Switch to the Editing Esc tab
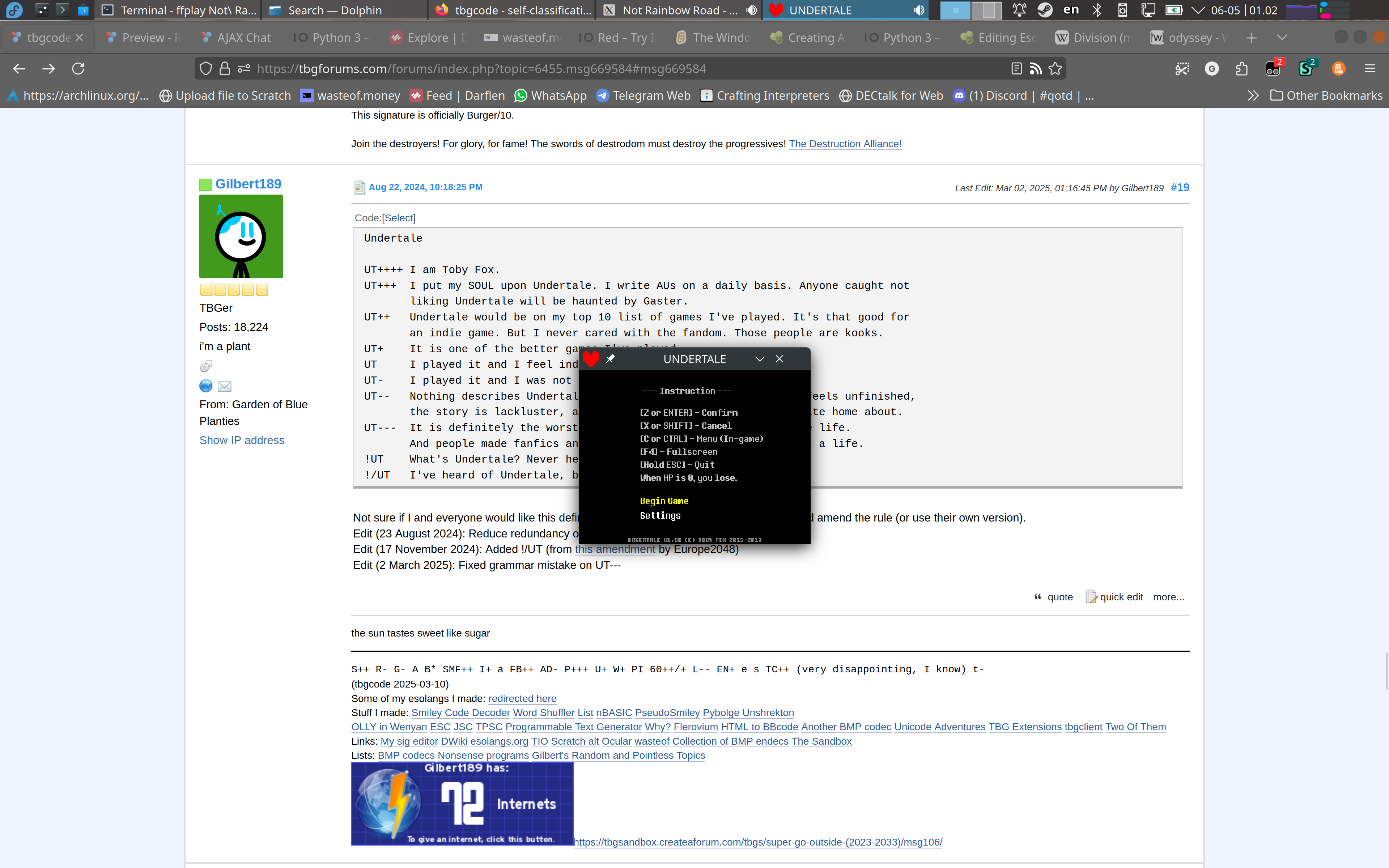 coord(998,38)
